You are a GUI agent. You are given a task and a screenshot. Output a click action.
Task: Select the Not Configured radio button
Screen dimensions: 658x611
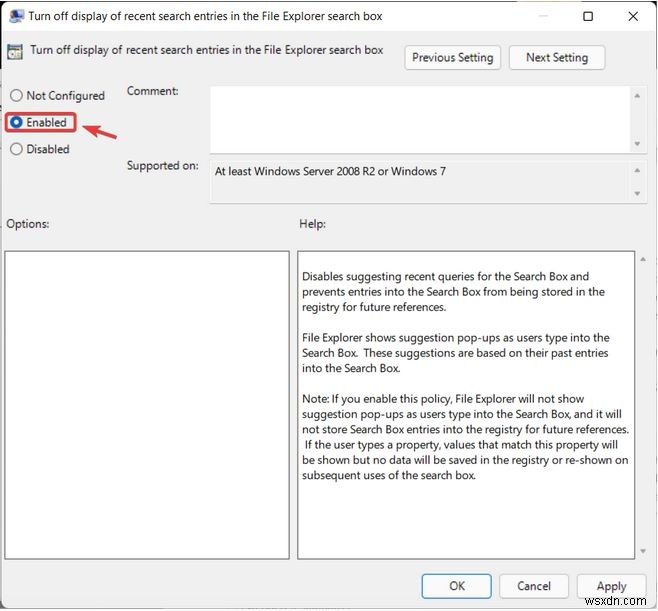(x=16, y=96)
